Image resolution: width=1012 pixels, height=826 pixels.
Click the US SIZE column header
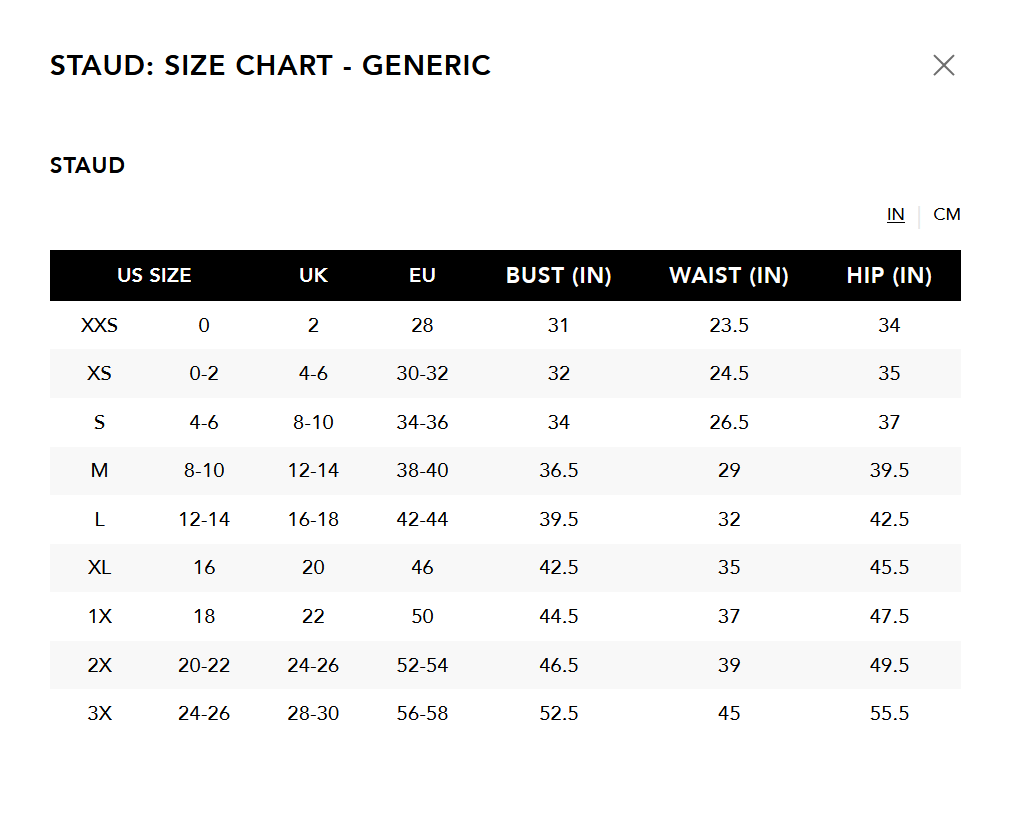click(154, 276)
